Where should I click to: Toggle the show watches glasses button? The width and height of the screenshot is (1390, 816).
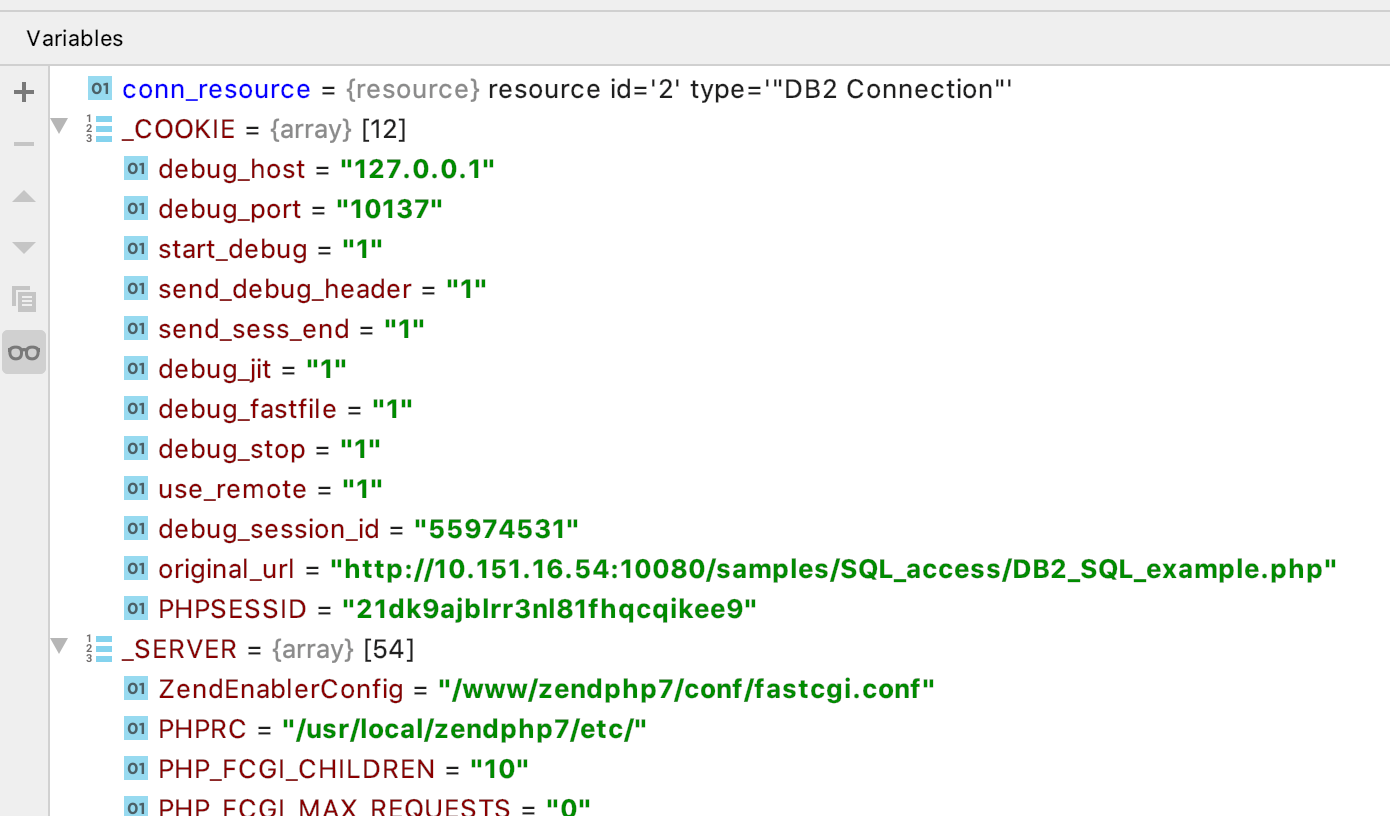click(24, 352)
